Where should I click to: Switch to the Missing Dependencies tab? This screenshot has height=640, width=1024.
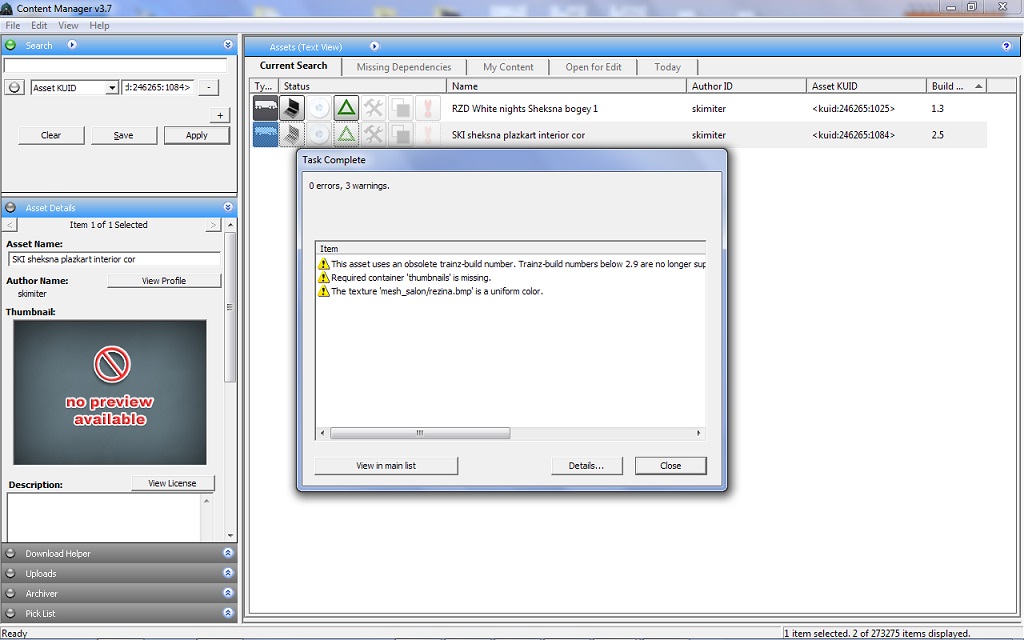tap(403, 67)
